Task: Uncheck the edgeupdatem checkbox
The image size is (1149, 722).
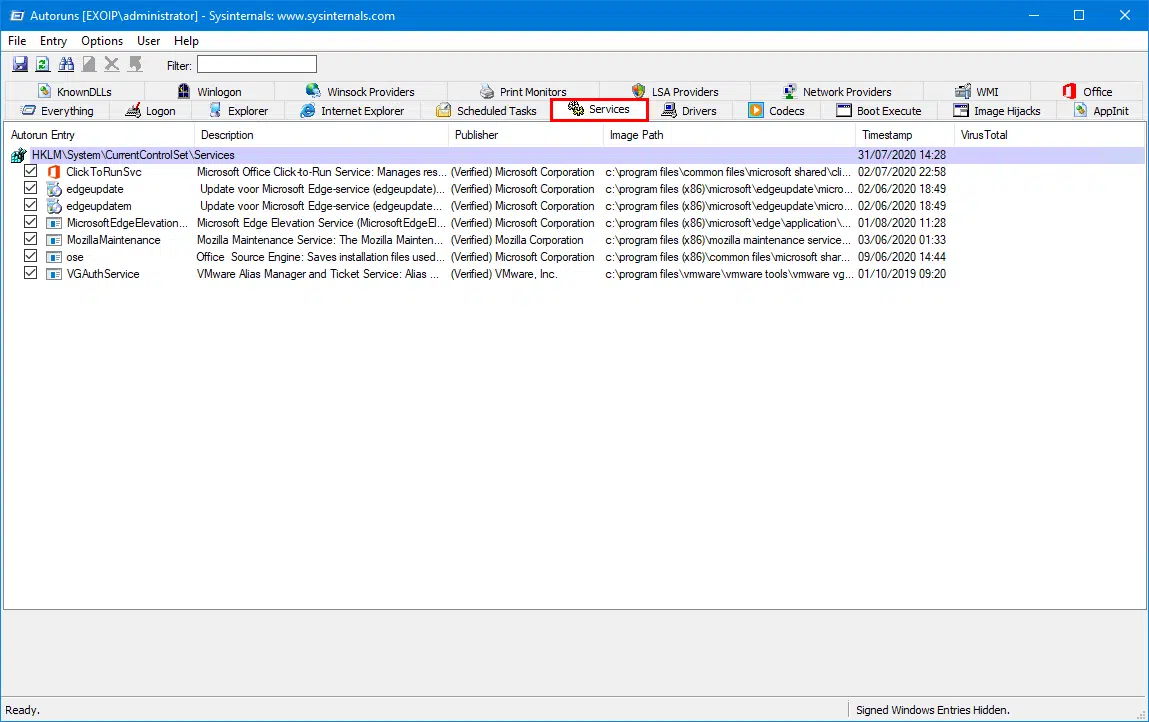Action: coord(30,205)
